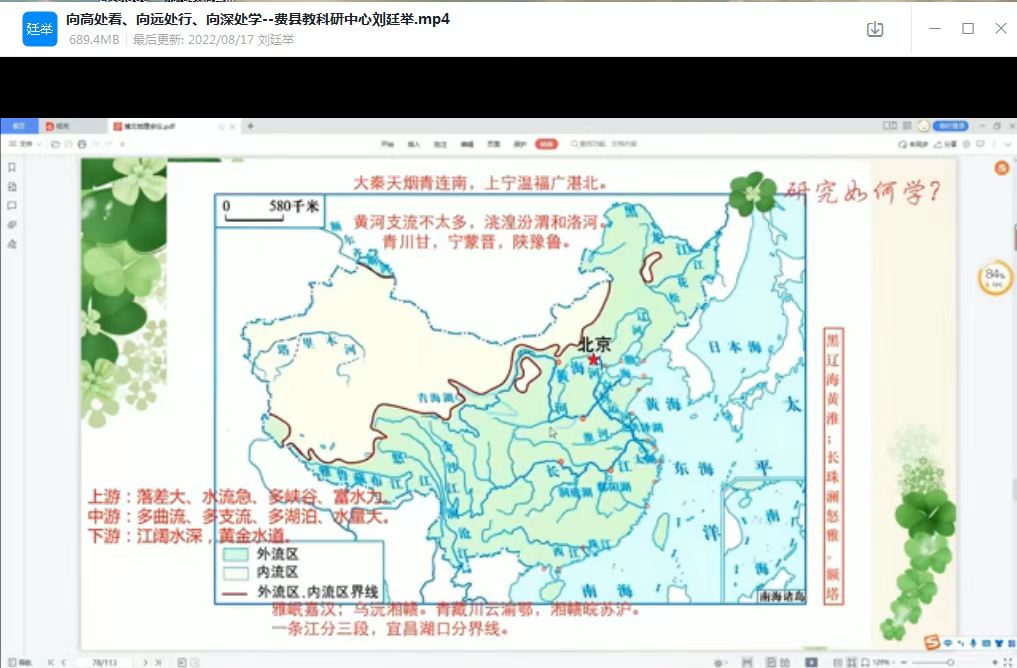Image resolution: width=1017 pixels, height=668 pixels.
Task: Open the attachments panel in the left sidebar
Action: pos(12,225)
